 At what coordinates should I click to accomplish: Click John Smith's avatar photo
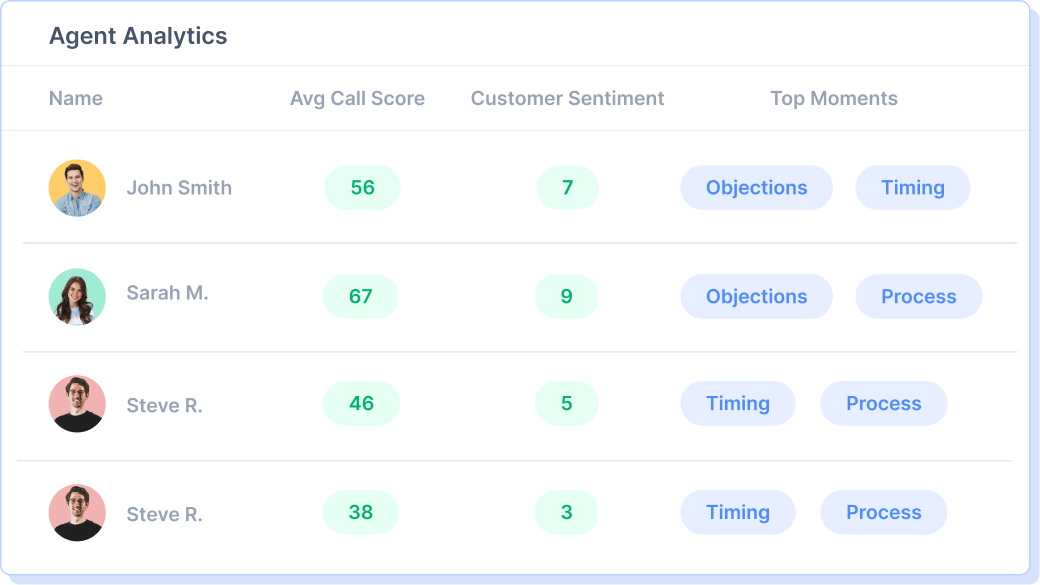77,188
